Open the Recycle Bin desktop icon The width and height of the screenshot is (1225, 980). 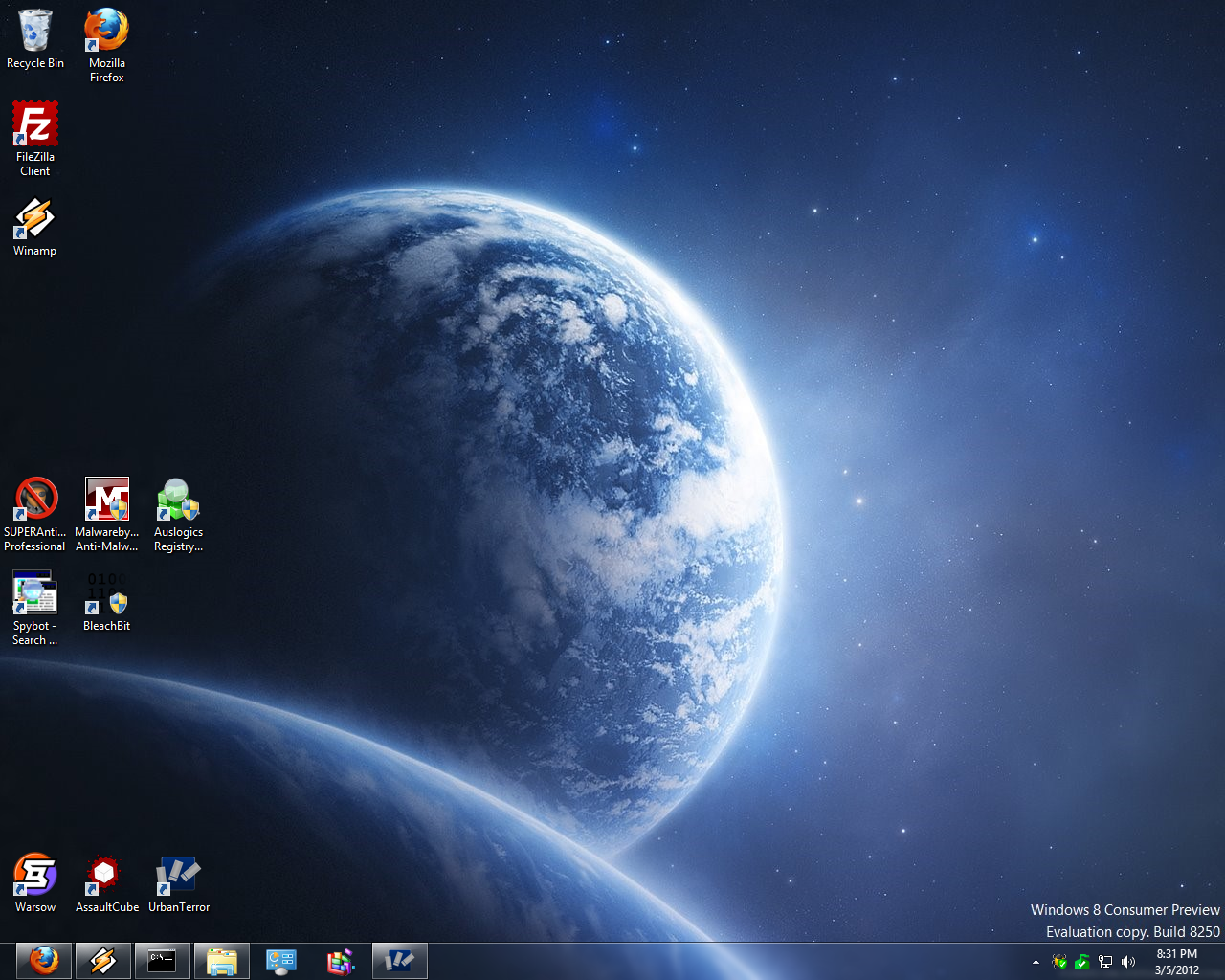click(x=35, y=33)
